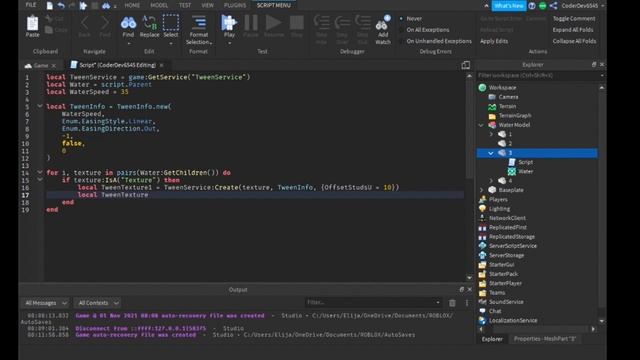Screen dimensions: 640x360
Task: Open the username account dropdown
Action: click(583, 6)
